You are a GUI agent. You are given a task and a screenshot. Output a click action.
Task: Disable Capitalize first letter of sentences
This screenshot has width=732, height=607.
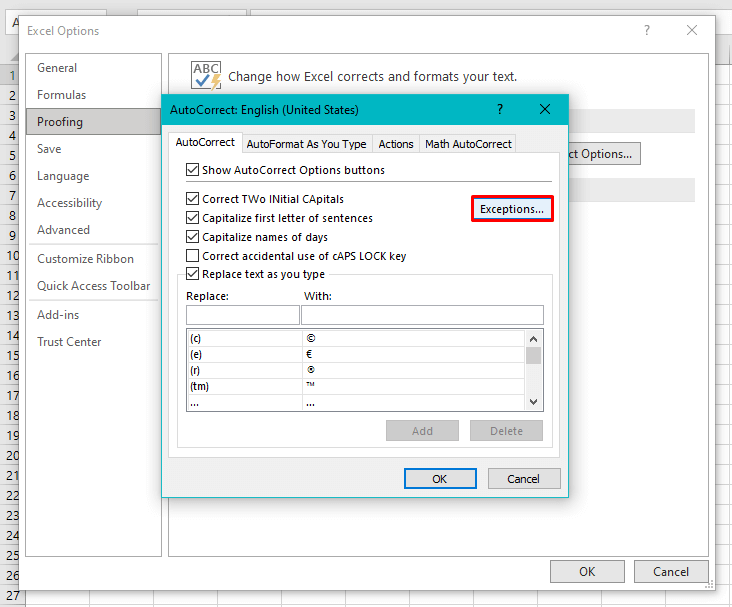(193, 218)
